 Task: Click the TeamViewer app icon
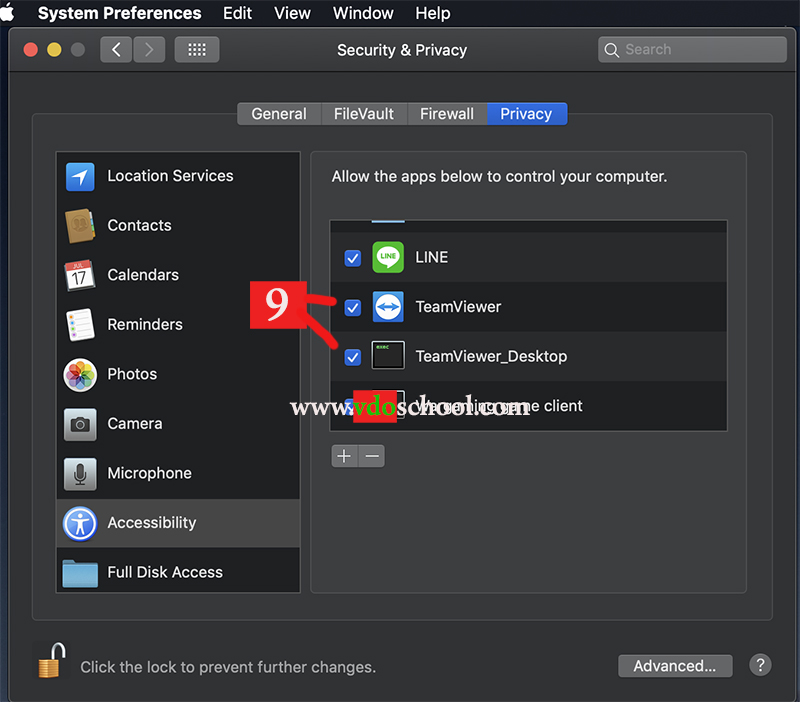[388, 307]
